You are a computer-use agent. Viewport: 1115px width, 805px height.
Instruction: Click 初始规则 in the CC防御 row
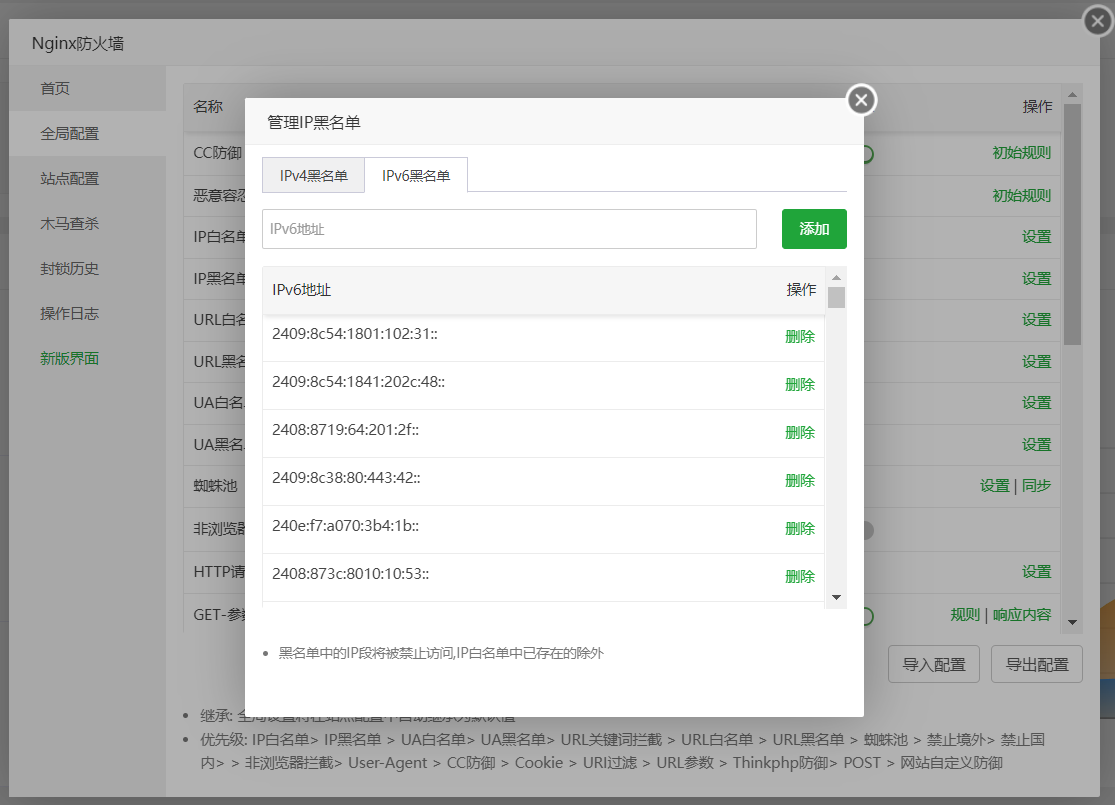tap(1021, 153)
